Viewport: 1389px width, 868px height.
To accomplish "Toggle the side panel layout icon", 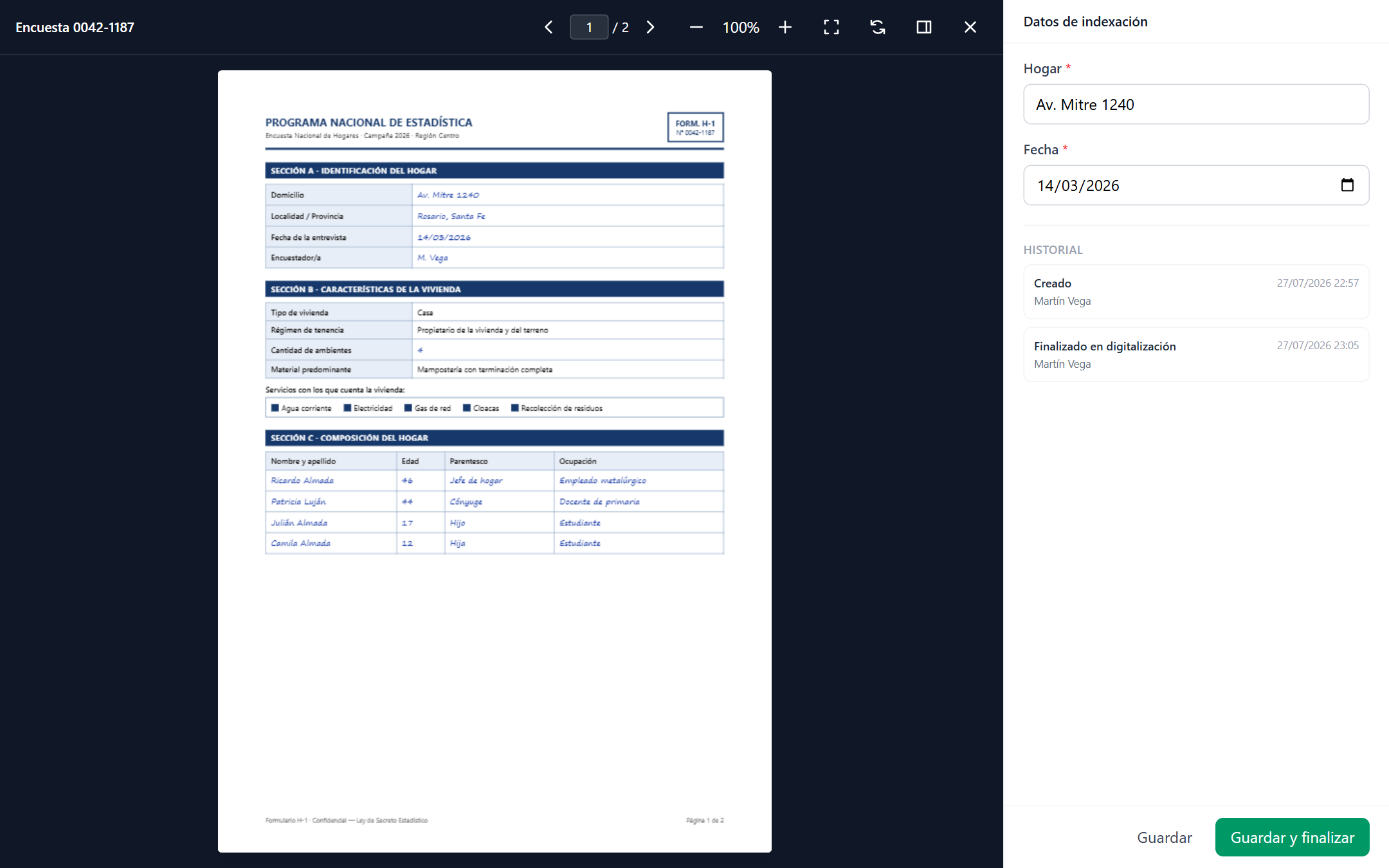I will (924, 27).
